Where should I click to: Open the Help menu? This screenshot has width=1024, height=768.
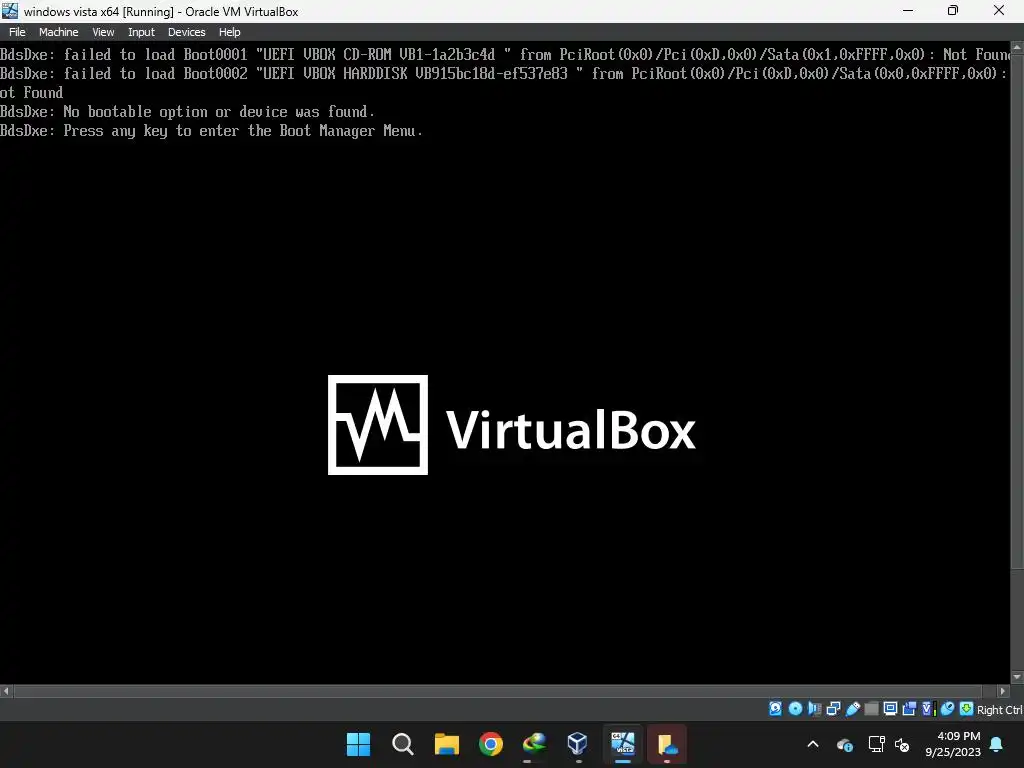tap(229, 32)
